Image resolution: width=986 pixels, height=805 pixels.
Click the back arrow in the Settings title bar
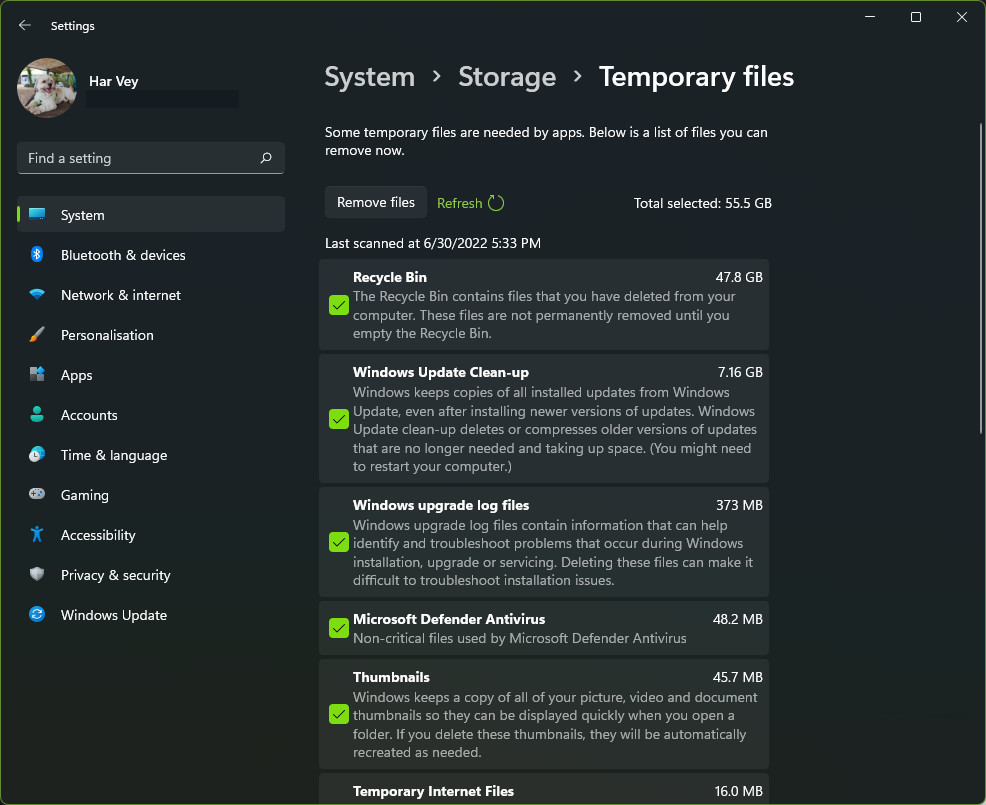coord(25,25)
